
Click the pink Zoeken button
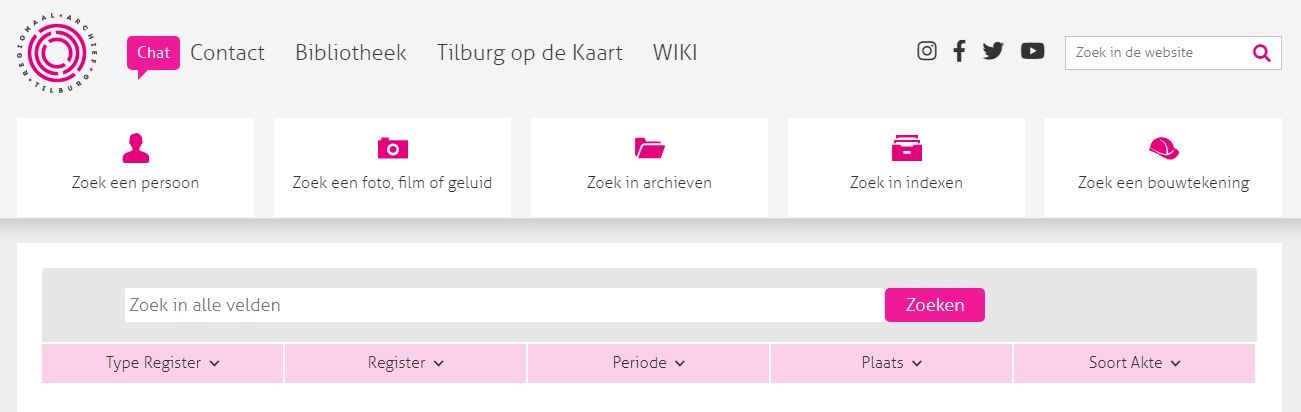[x=935, y=305]
